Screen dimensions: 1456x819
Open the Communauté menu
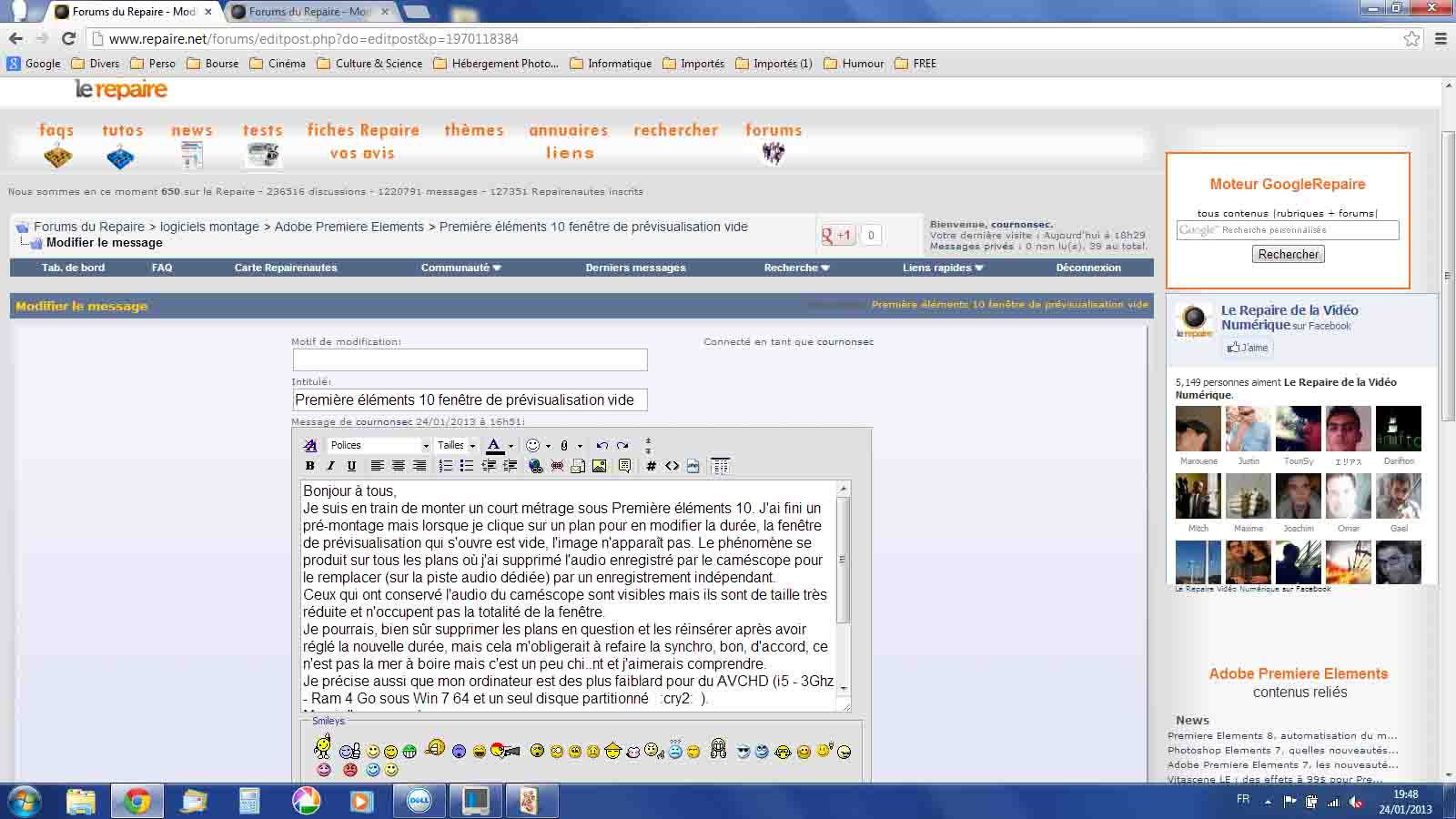click(460, 268)
